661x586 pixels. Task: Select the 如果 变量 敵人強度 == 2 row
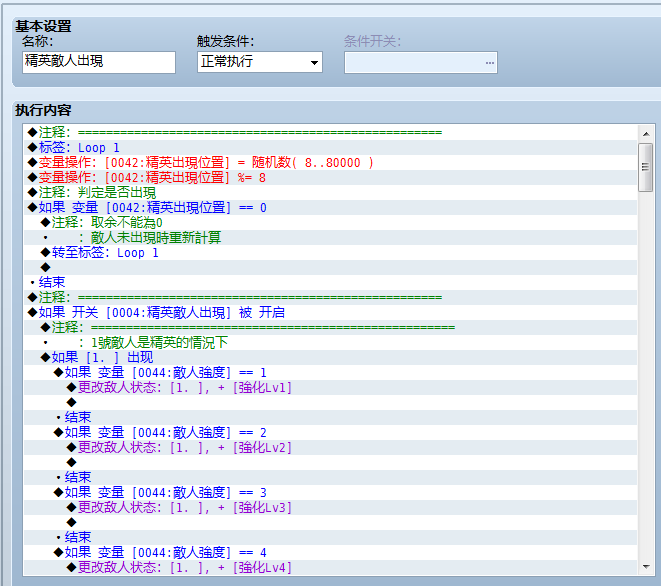tap(330, 433)
